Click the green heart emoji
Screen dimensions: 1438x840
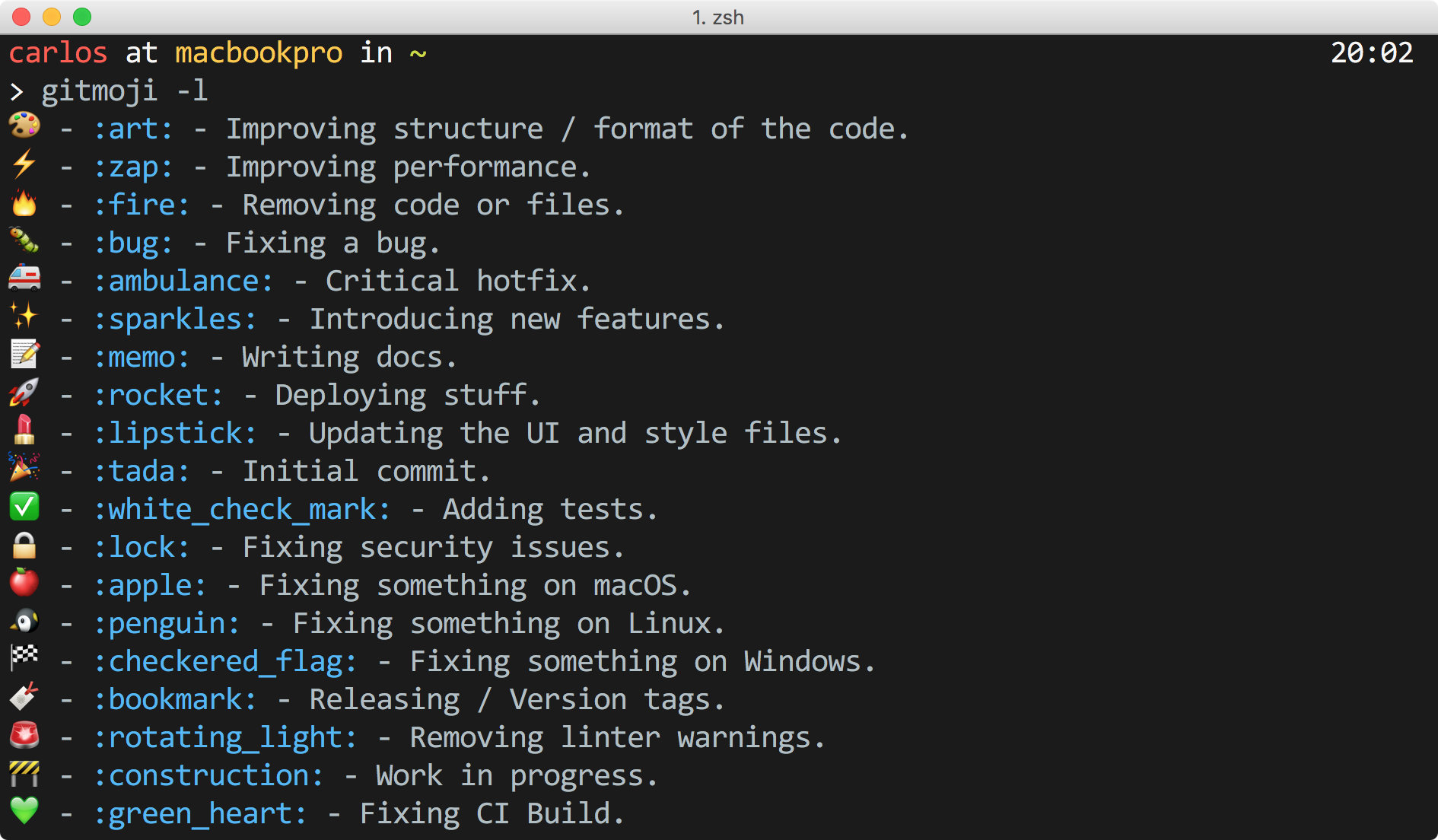[x=24, y=811]
